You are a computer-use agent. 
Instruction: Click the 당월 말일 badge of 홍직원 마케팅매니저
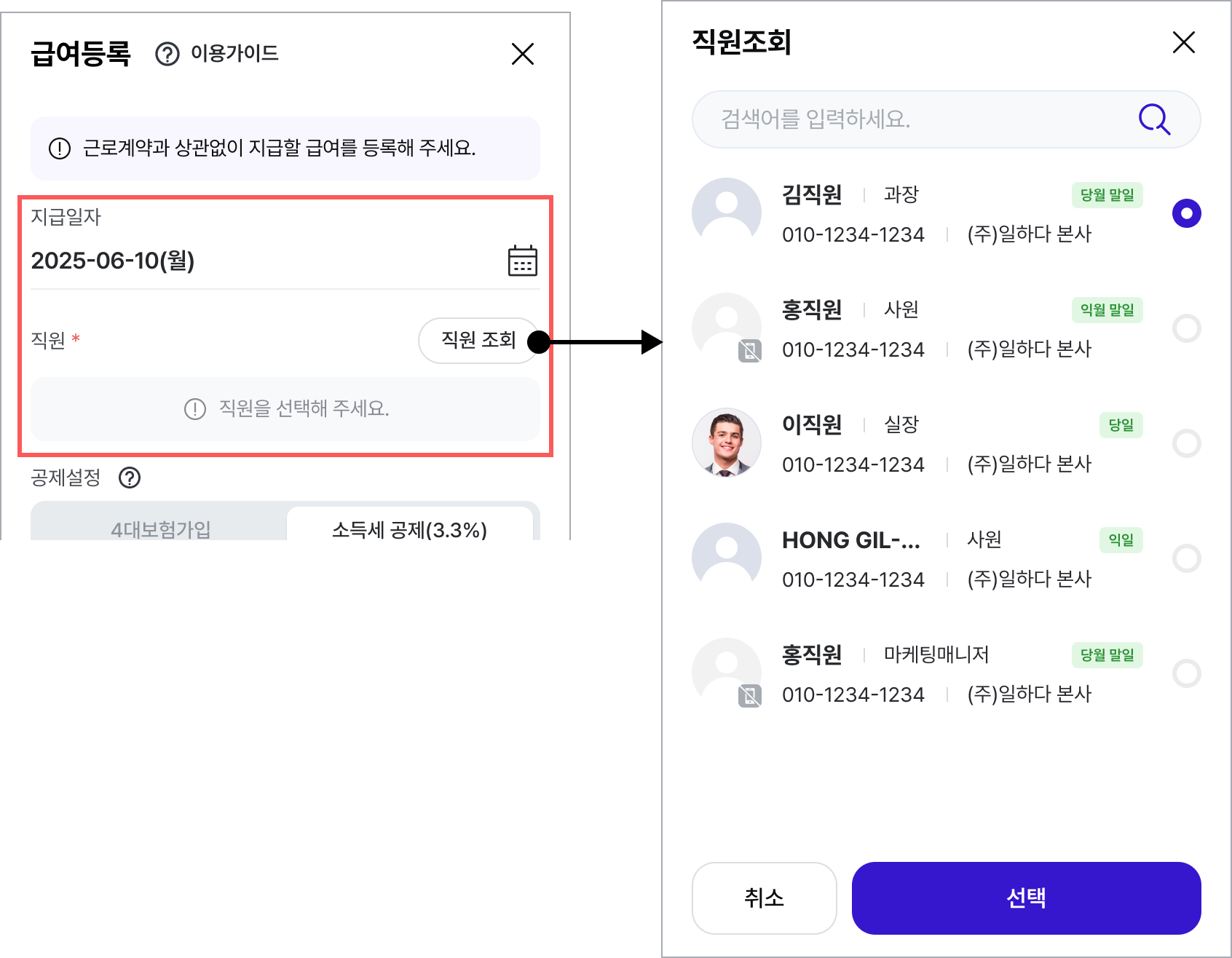click(x=1107, y=655)
